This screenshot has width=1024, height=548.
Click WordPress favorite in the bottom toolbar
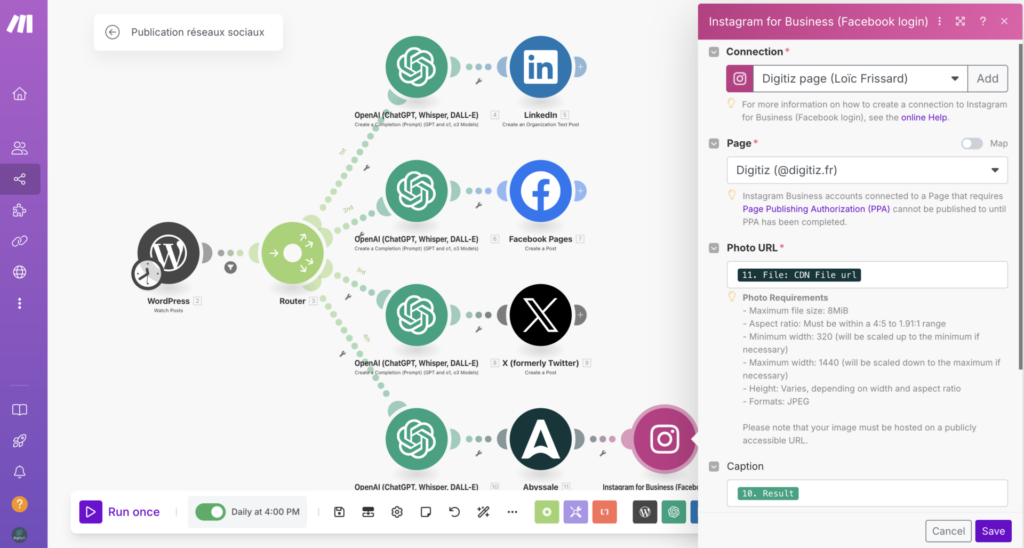(645, 512)
